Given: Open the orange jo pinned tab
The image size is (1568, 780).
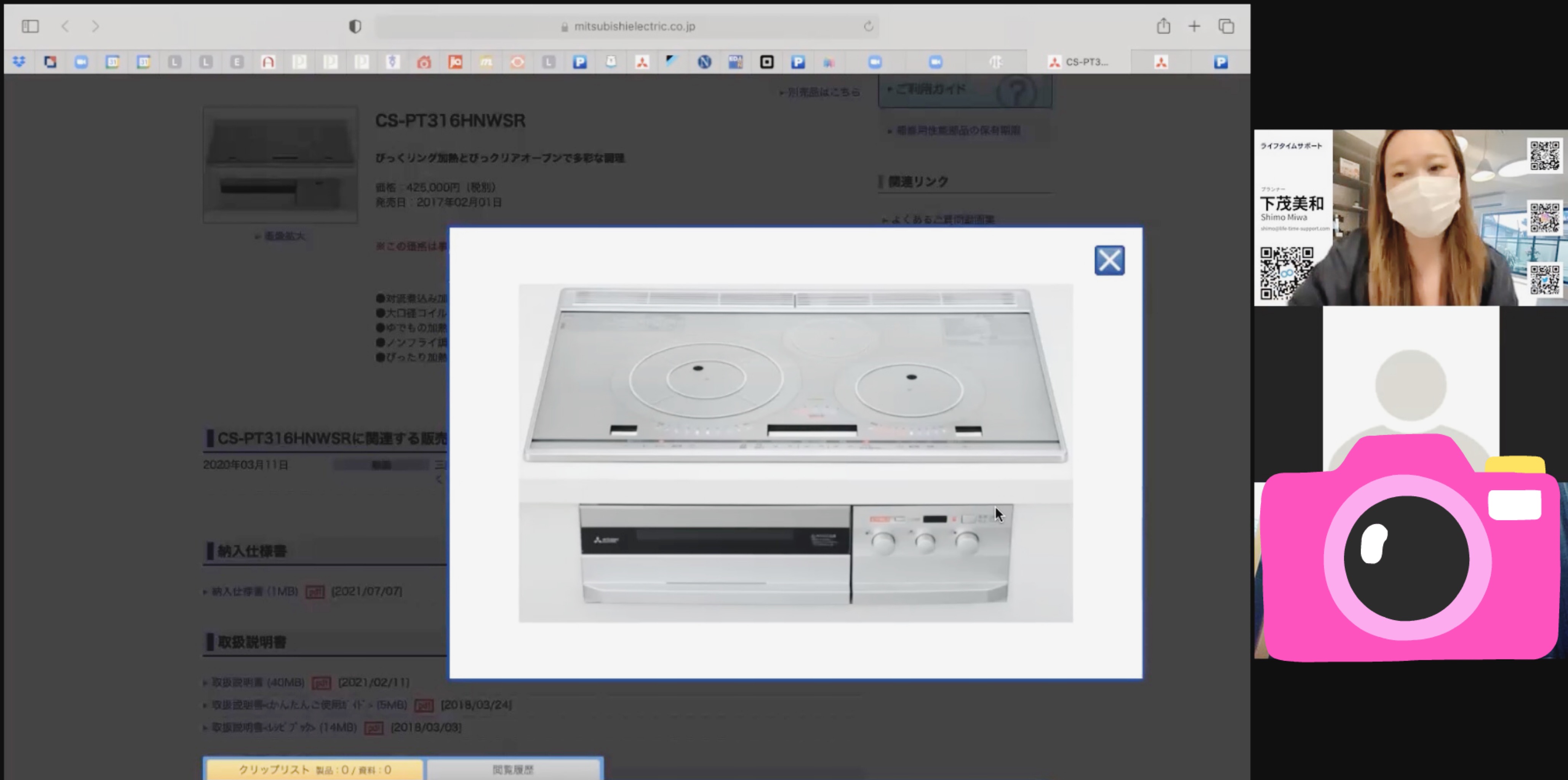Looking at the screenshot, I should pyautogui.click(x=455, y=61).
